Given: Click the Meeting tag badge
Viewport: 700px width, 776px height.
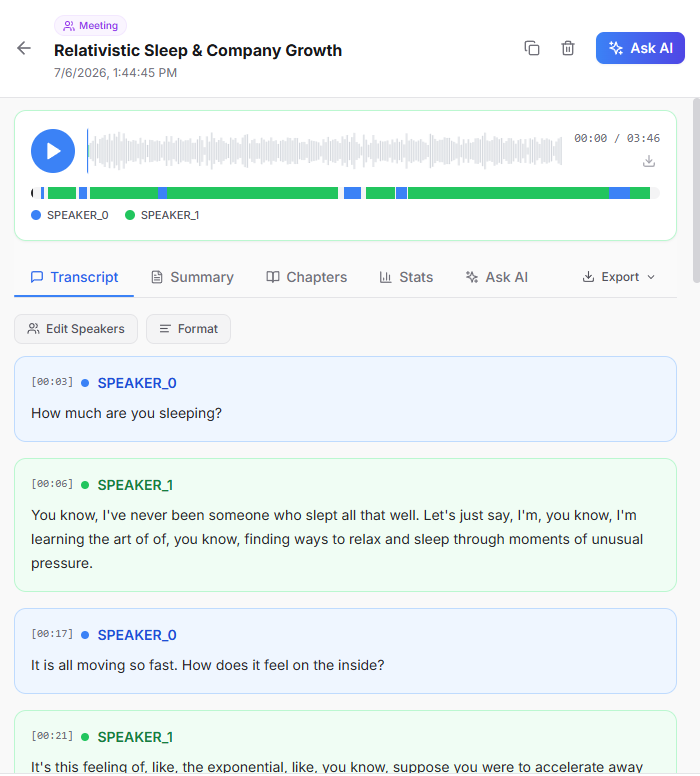Looking at the screenshot, I should [x=91, y=26].
